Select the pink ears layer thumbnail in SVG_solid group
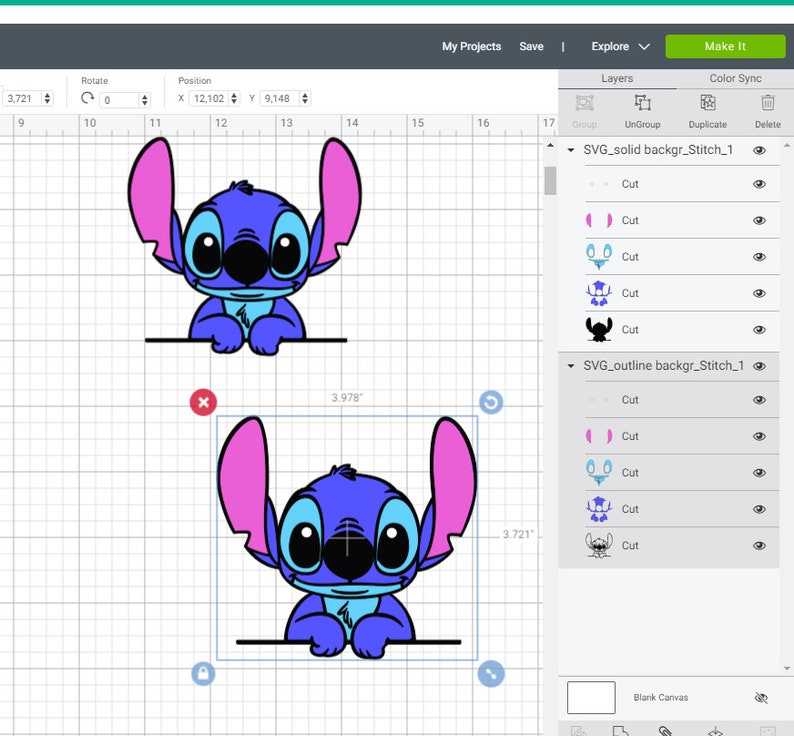The height and width of the screenshot is (736, 794). [x=599, y=220]
